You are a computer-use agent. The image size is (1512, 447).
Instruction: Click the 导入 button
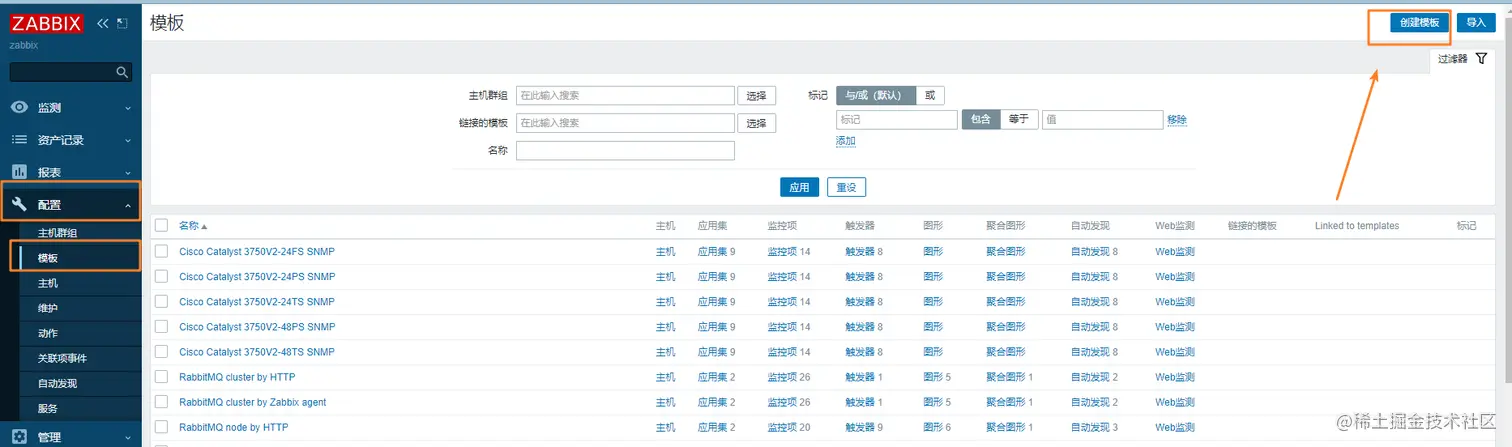click(x=1476, y=22)
